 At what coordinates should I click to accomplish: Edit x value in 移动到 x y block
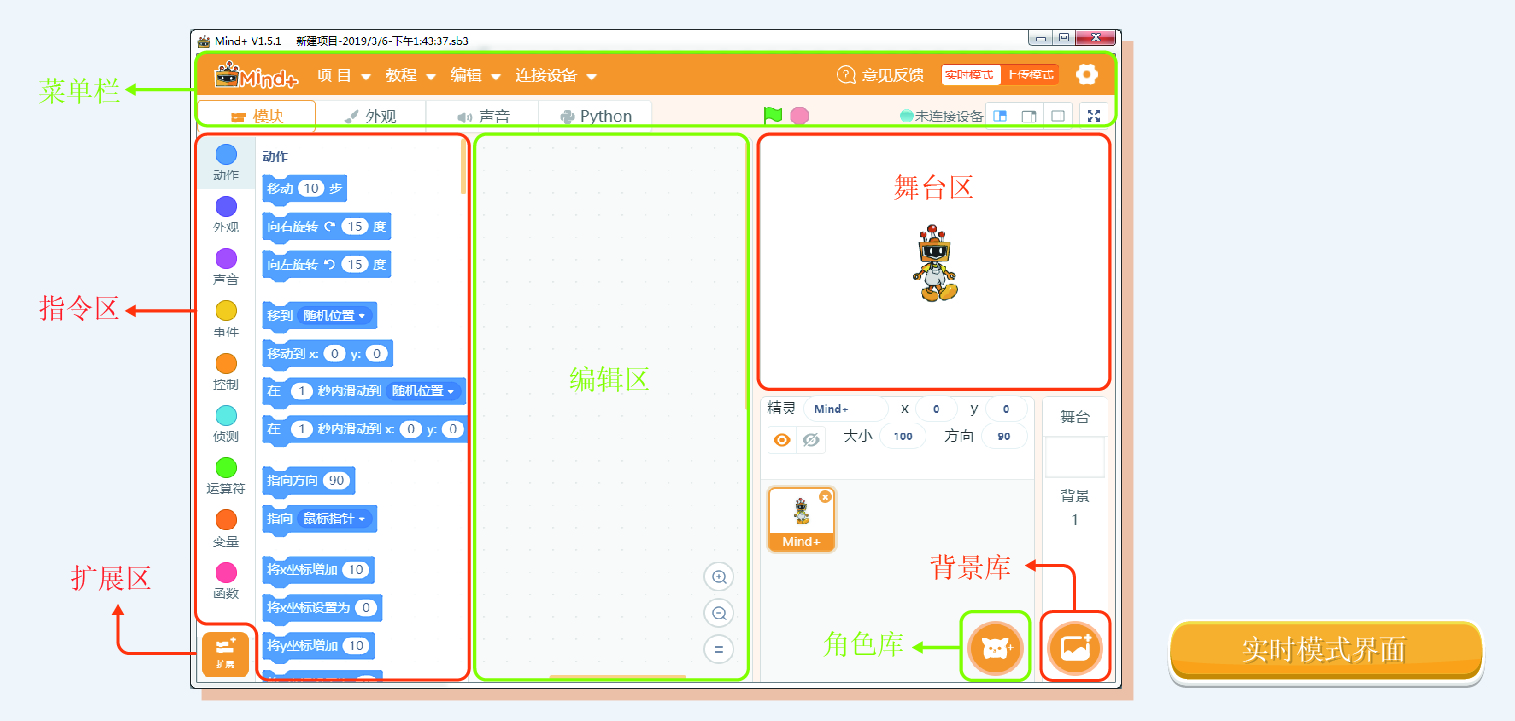[x=335, y=353]
